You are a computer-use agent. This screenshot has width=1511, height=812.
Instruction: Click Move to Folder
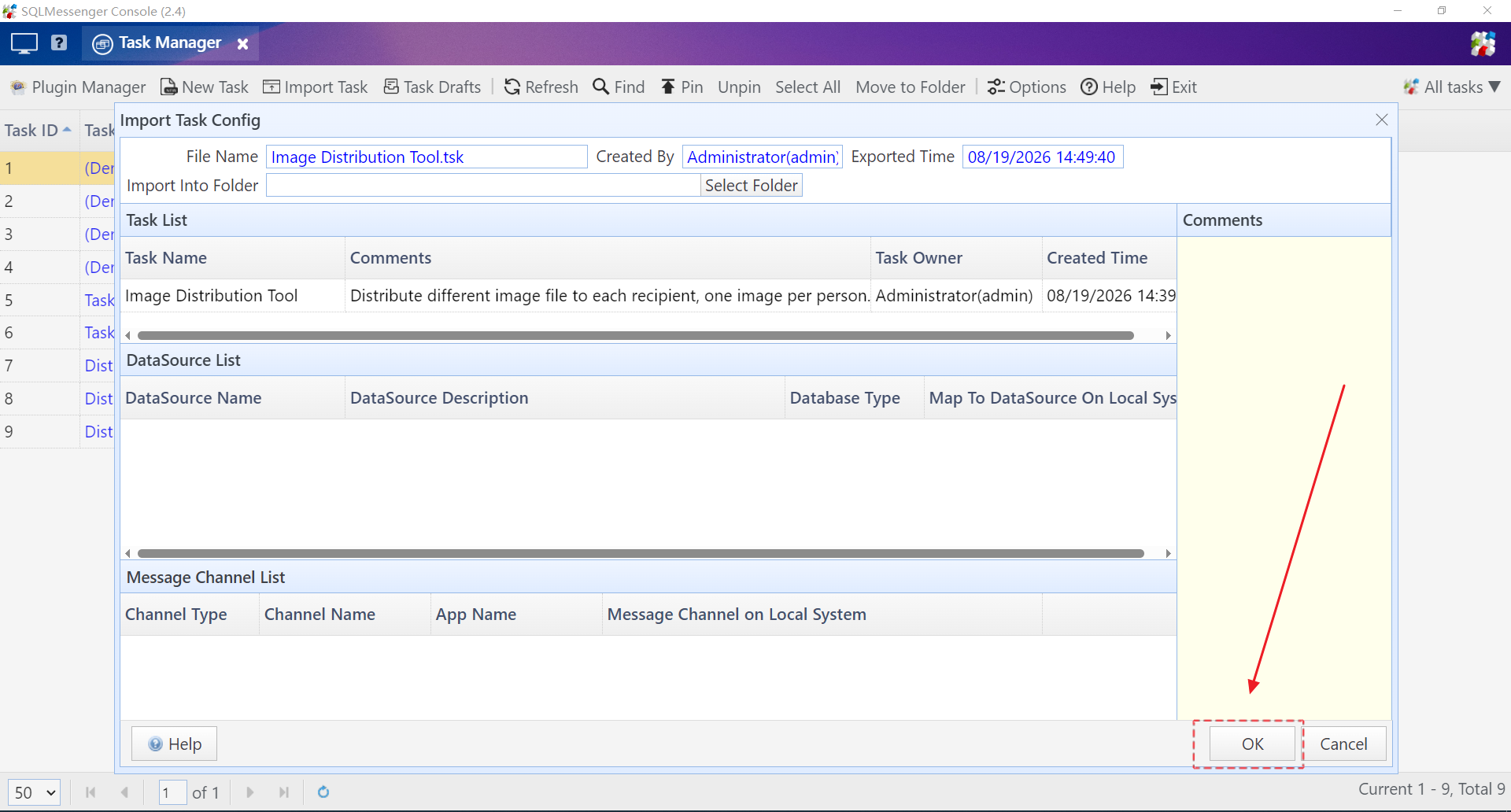910,87
